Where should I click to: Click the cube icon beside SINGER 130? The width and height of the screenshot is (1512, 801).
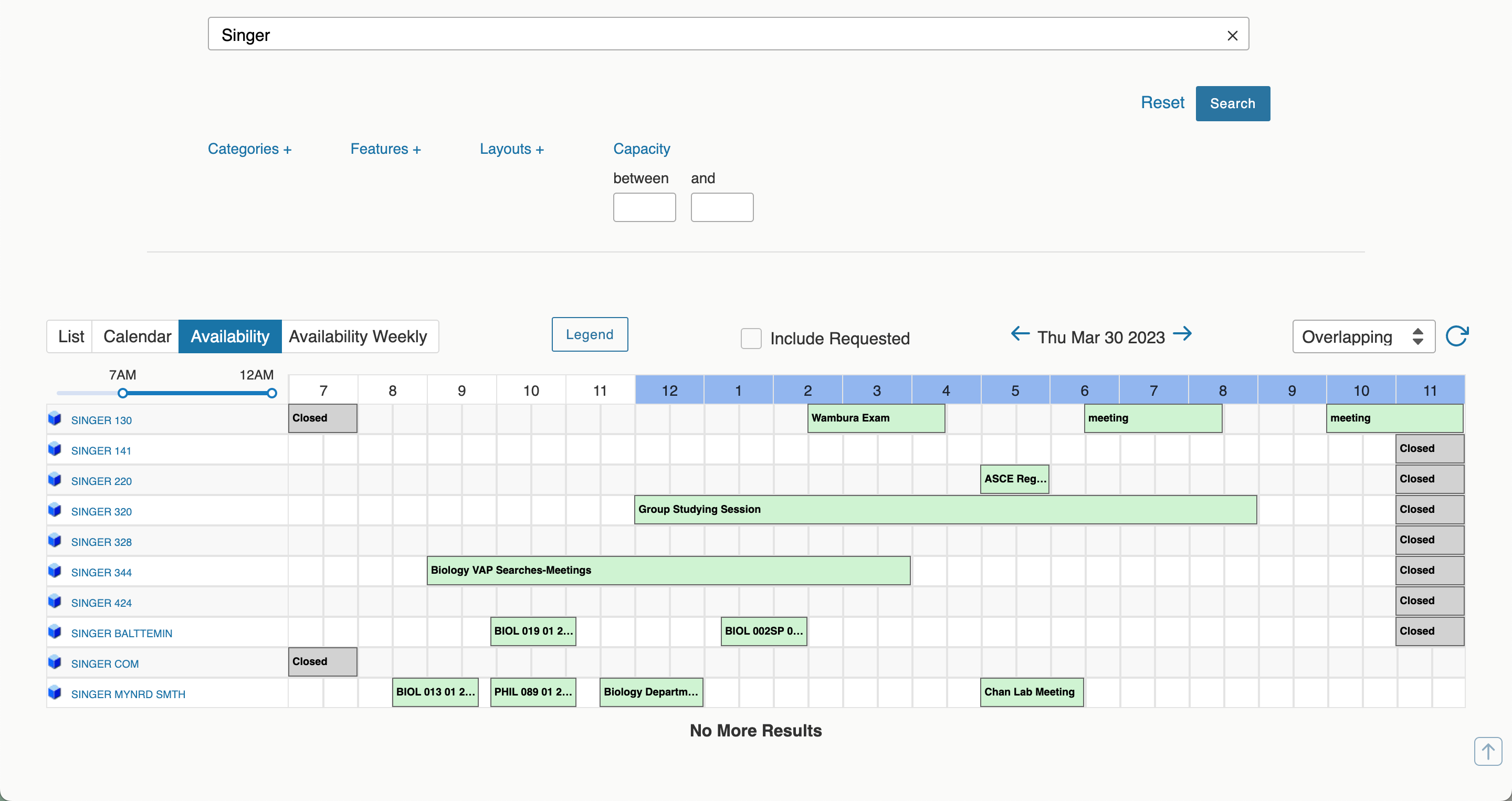[55, 419]
